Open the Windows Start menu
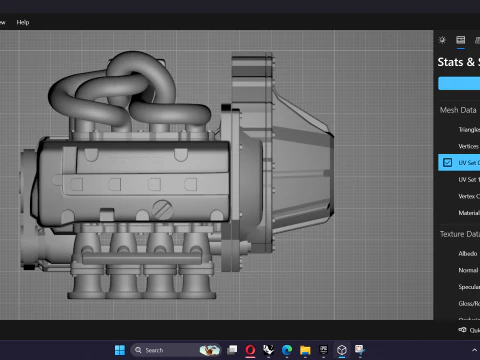This screenshot has height=360, width=480. (x=120, y=350)
